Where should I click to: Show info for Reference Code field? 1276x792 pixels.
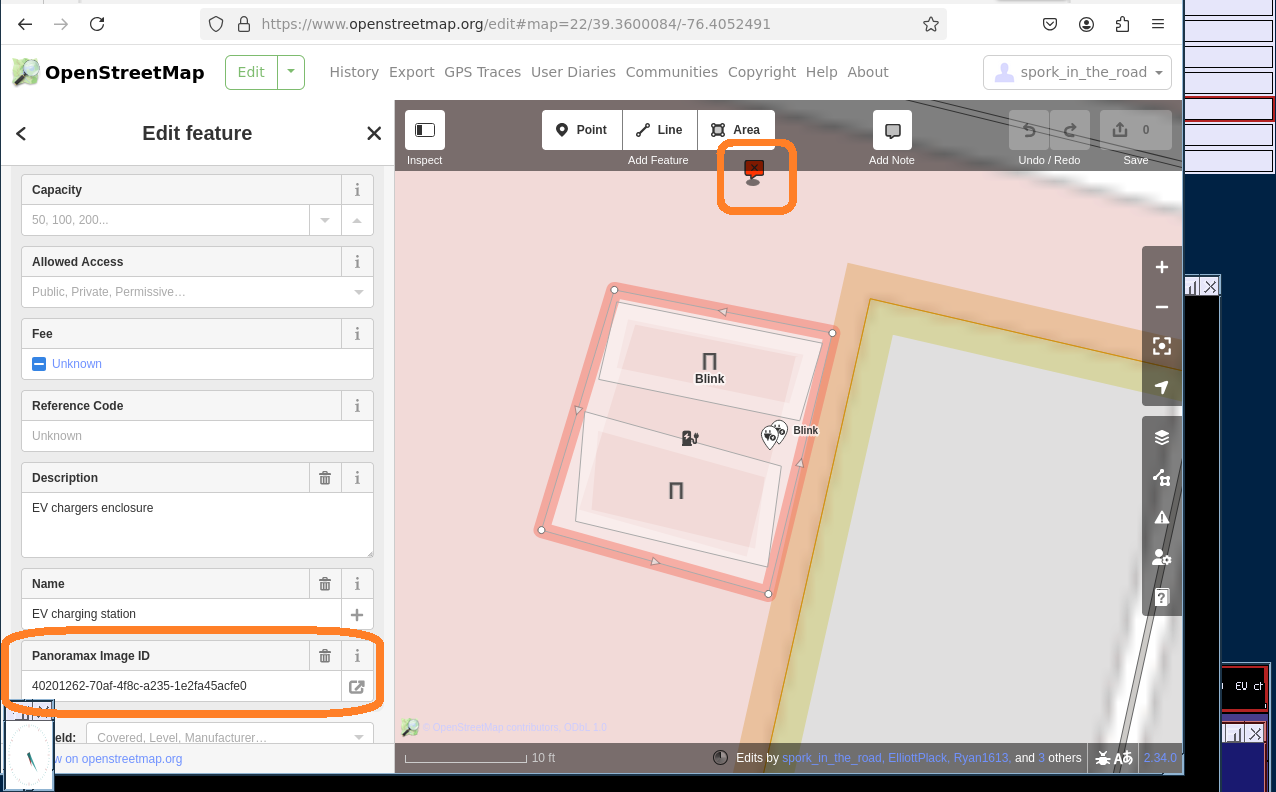pos(357,406)
